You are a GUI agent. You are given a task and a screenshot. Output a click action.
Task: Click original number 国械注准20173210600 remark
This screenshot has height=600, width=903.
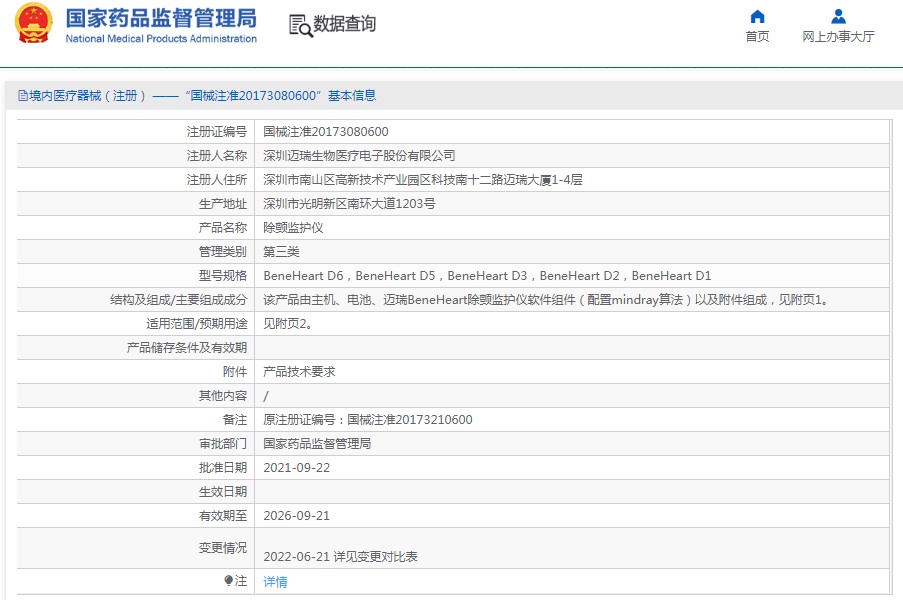click(x=368, y=420)
